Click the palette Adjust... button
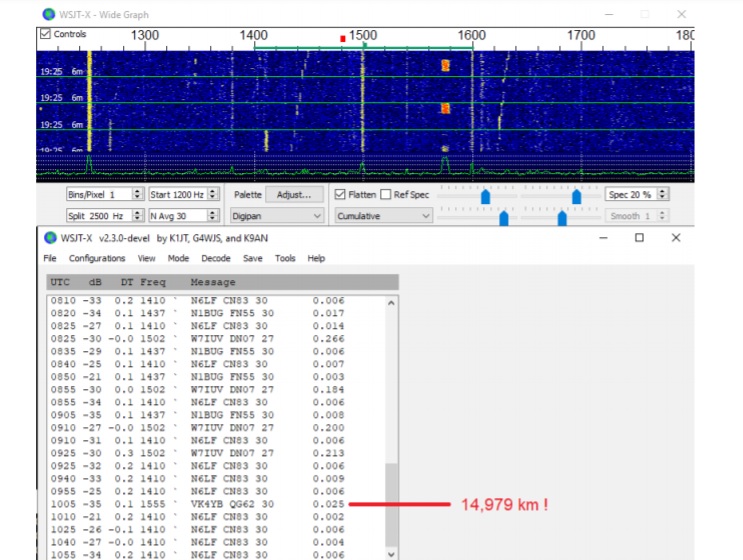 [294, 194]
